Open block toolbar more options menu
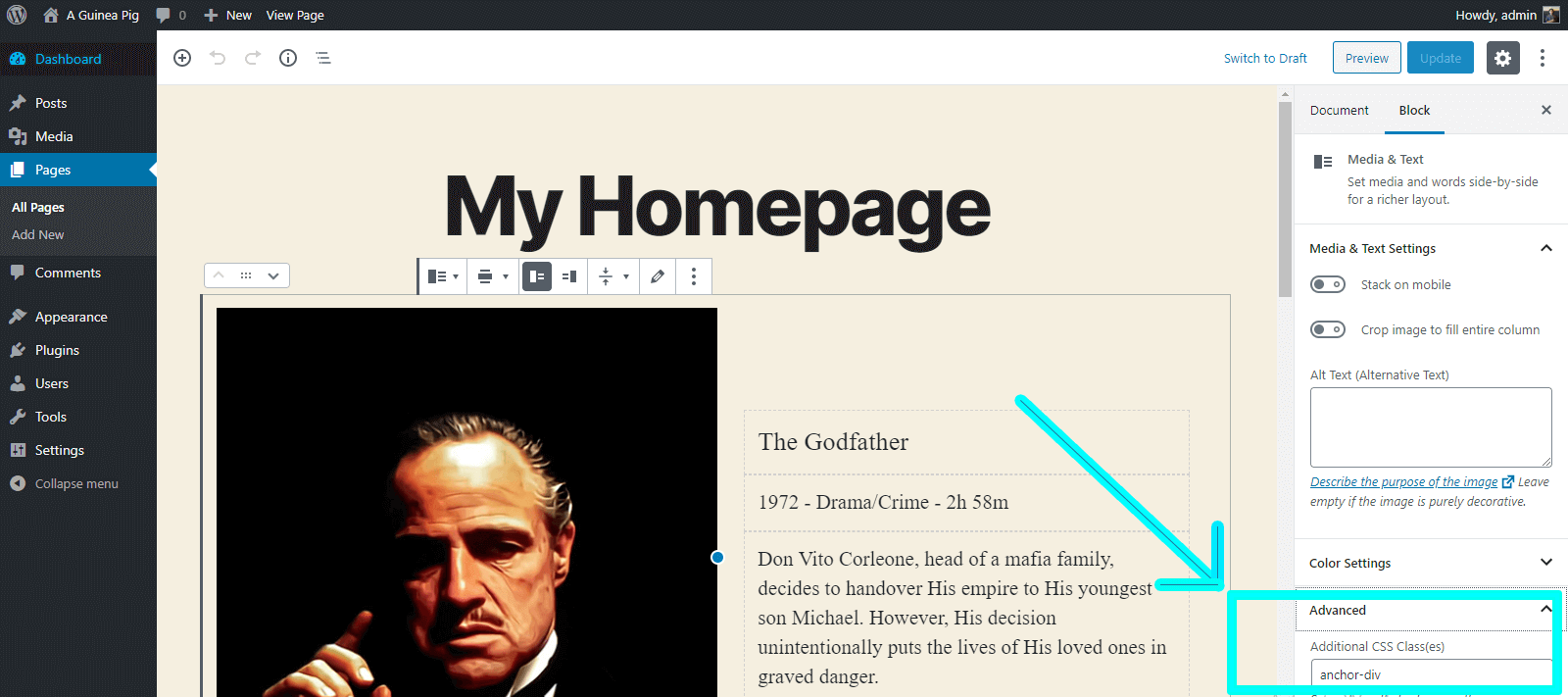1568x697 pixels. point(694,276)
